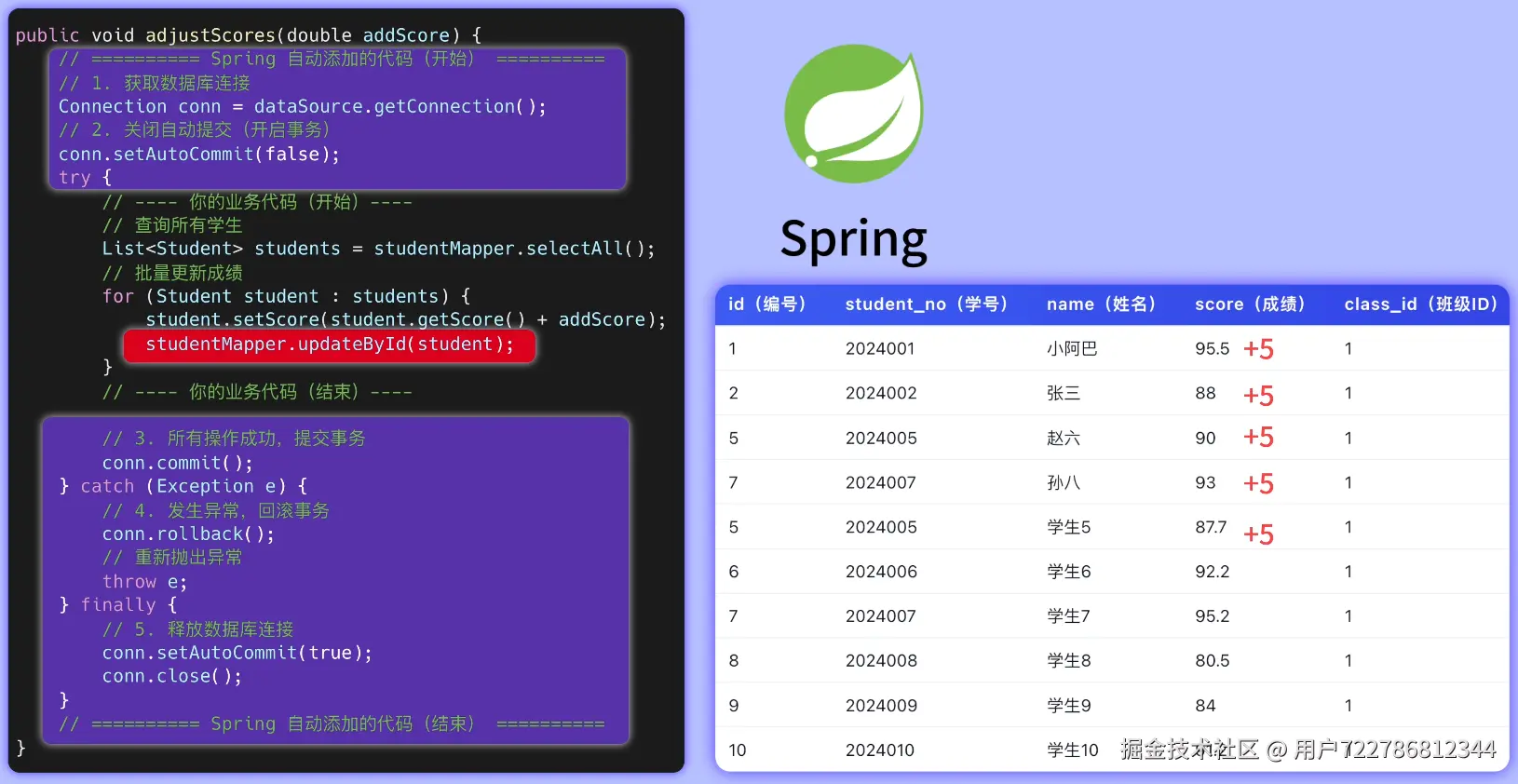Click the score 84 in 学生9's row
Screen dimensions: 1518x784
click(x=1205, y=706)
